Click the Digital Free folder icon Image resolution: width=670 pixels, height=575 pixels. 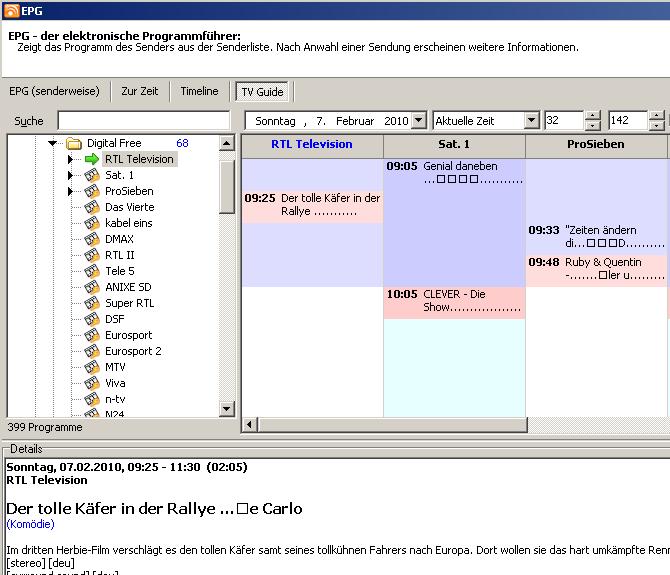pyautogui.click(x=74, y=143)
